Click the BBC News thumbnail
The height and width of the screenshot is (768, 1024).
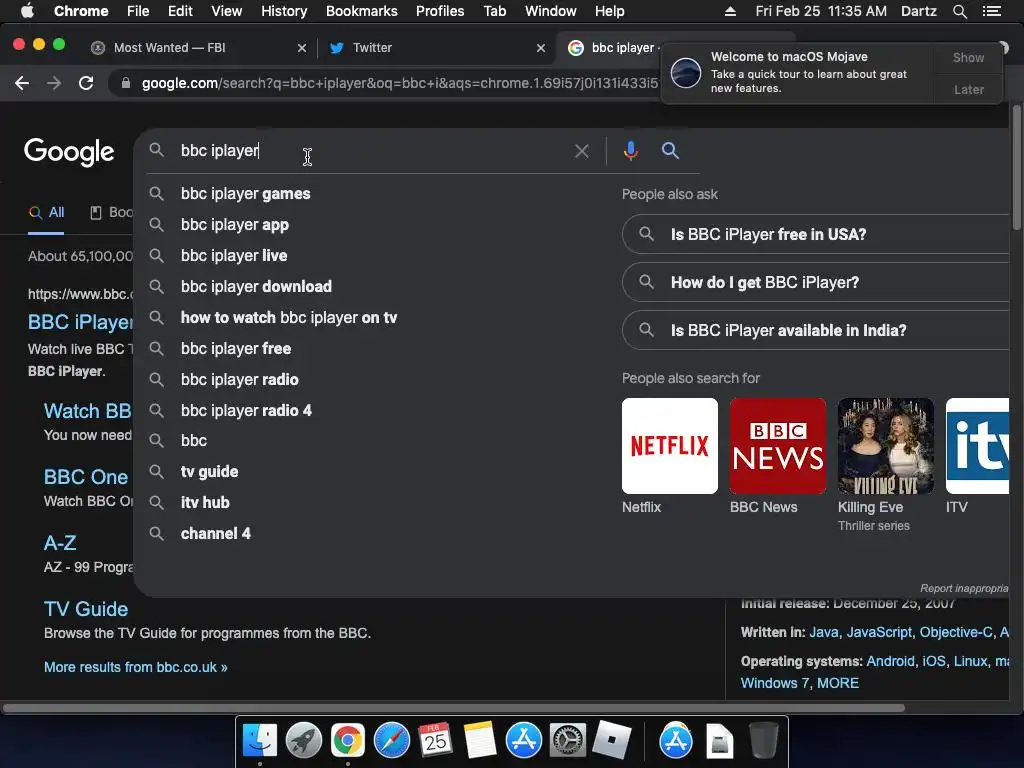[778, 446]
